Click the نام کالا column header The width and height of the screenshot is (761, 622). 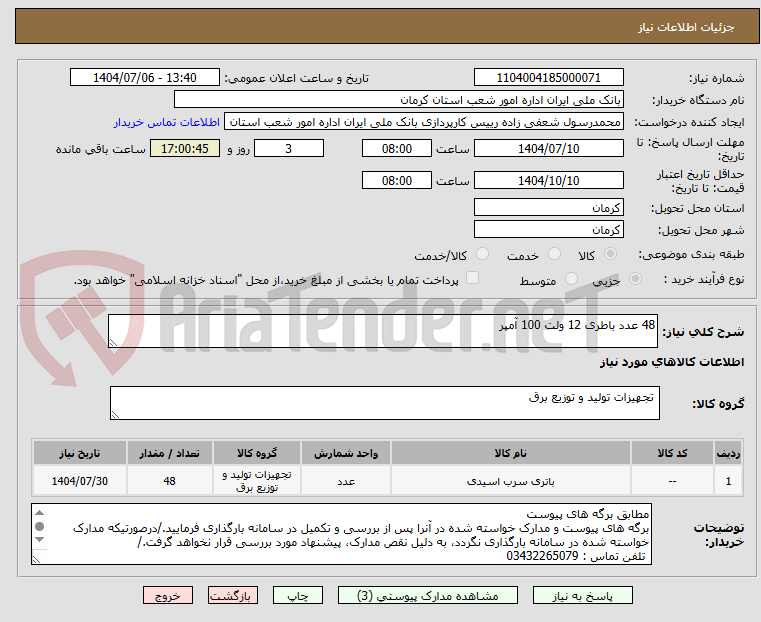tap(511, 453)
